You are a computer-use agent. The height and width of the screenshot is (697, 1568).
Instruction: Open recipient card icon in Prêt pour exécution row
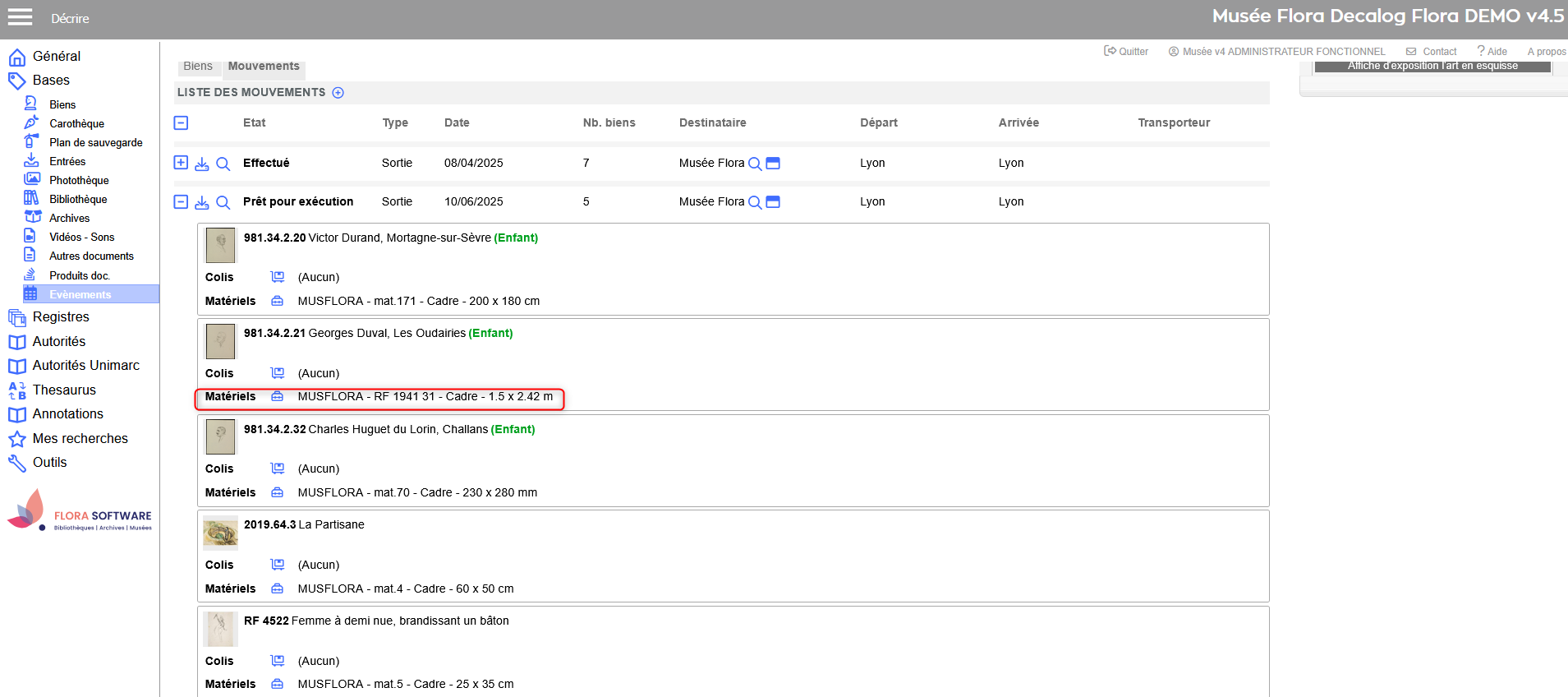[x=773, y=202]
